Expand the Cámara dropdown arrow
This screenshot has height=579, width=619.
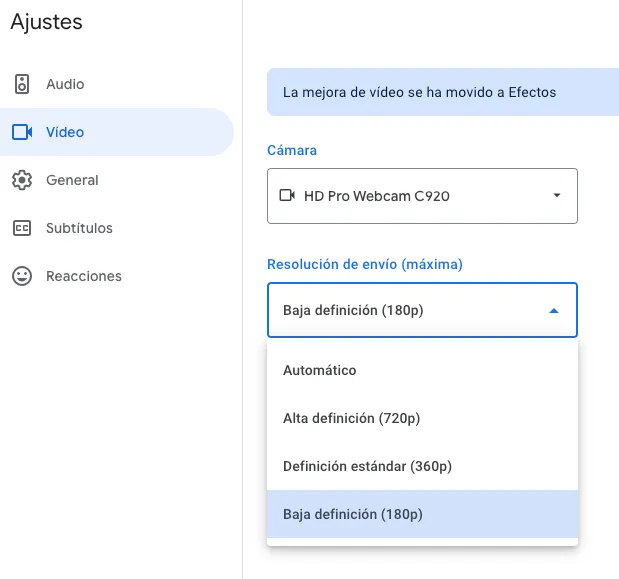click(x=557, y=196)
